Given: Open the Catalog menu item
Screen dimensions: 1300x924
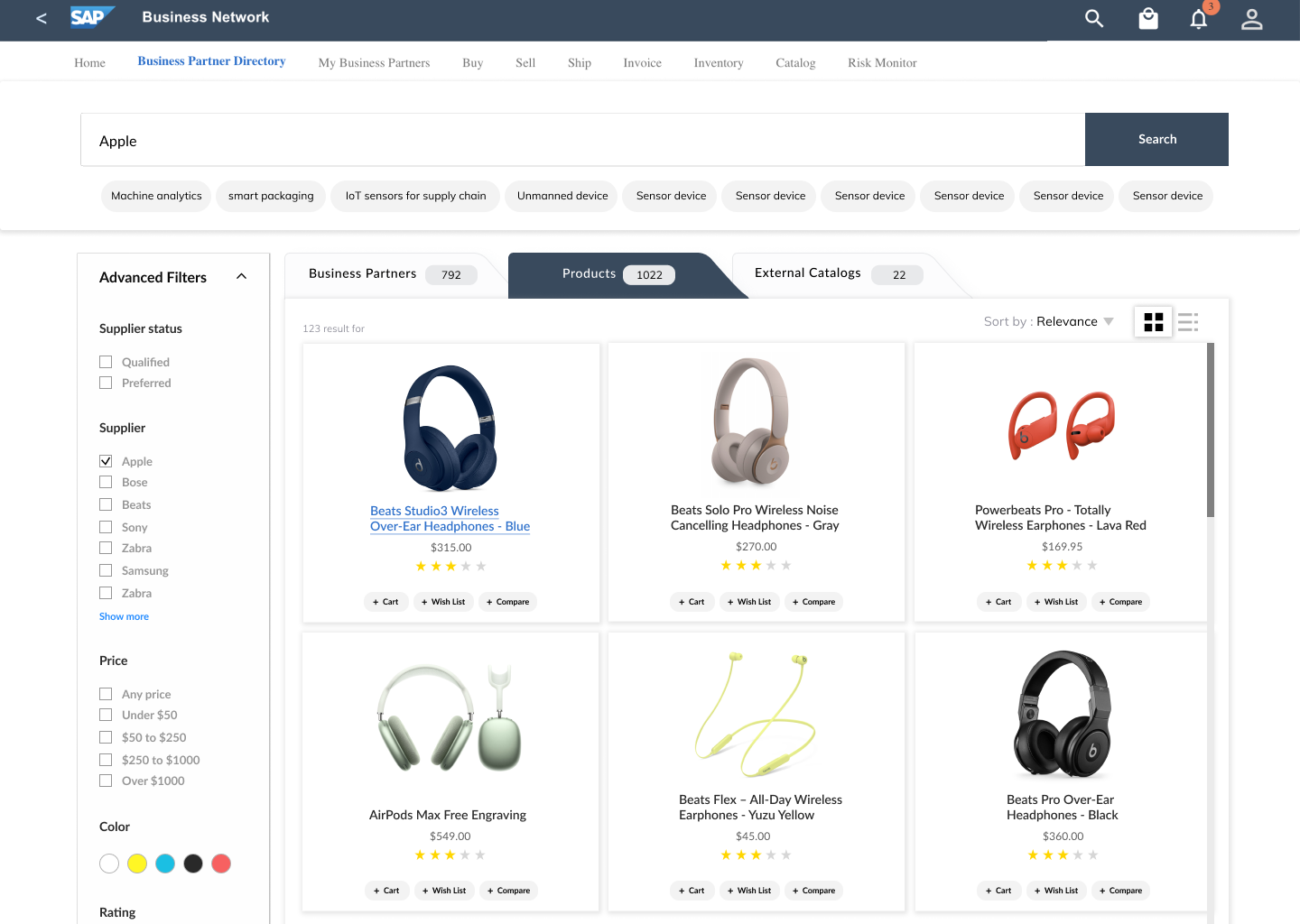Looking at the screenshot, I should coord(795,63).
